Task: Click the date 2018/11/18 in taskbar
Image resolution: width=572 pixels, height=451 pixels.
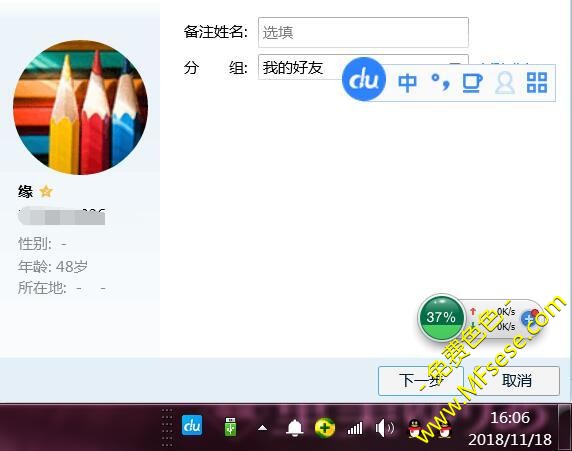Action: tap(510, 440)
